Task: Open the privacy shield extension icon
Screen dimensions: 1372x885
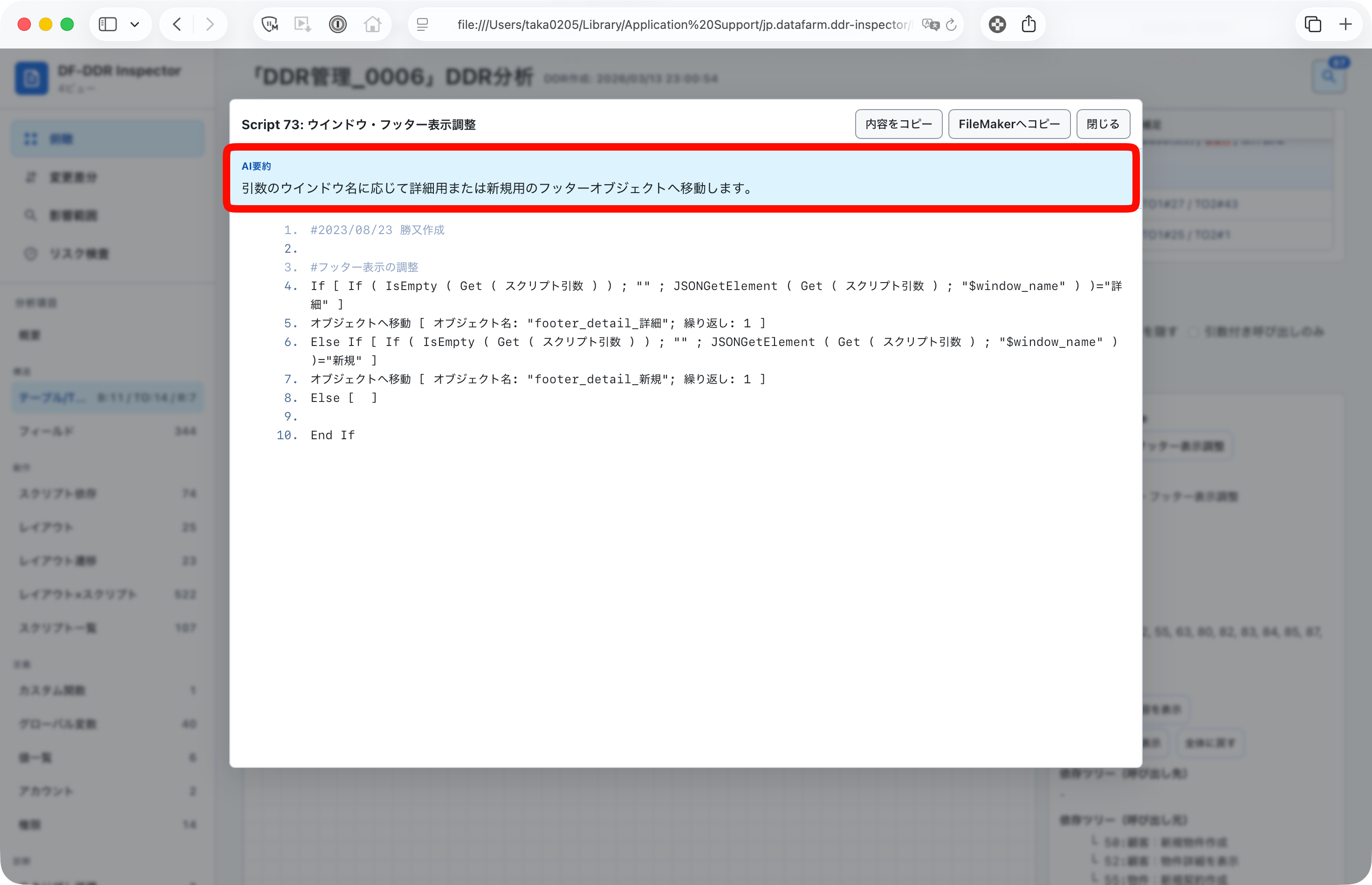Action: [269, 24]
